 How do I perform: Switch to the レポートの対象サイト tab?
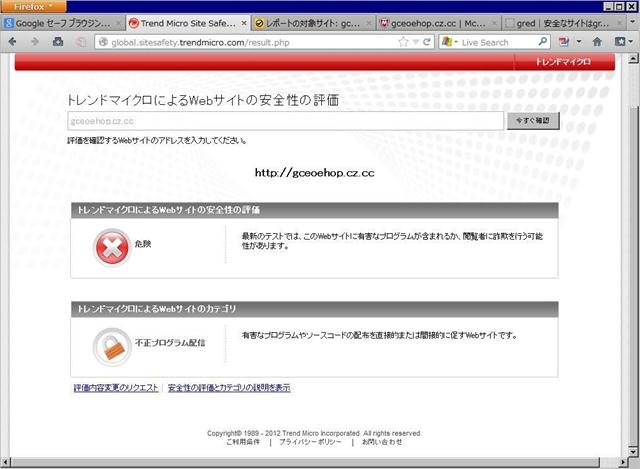[313, 23]
